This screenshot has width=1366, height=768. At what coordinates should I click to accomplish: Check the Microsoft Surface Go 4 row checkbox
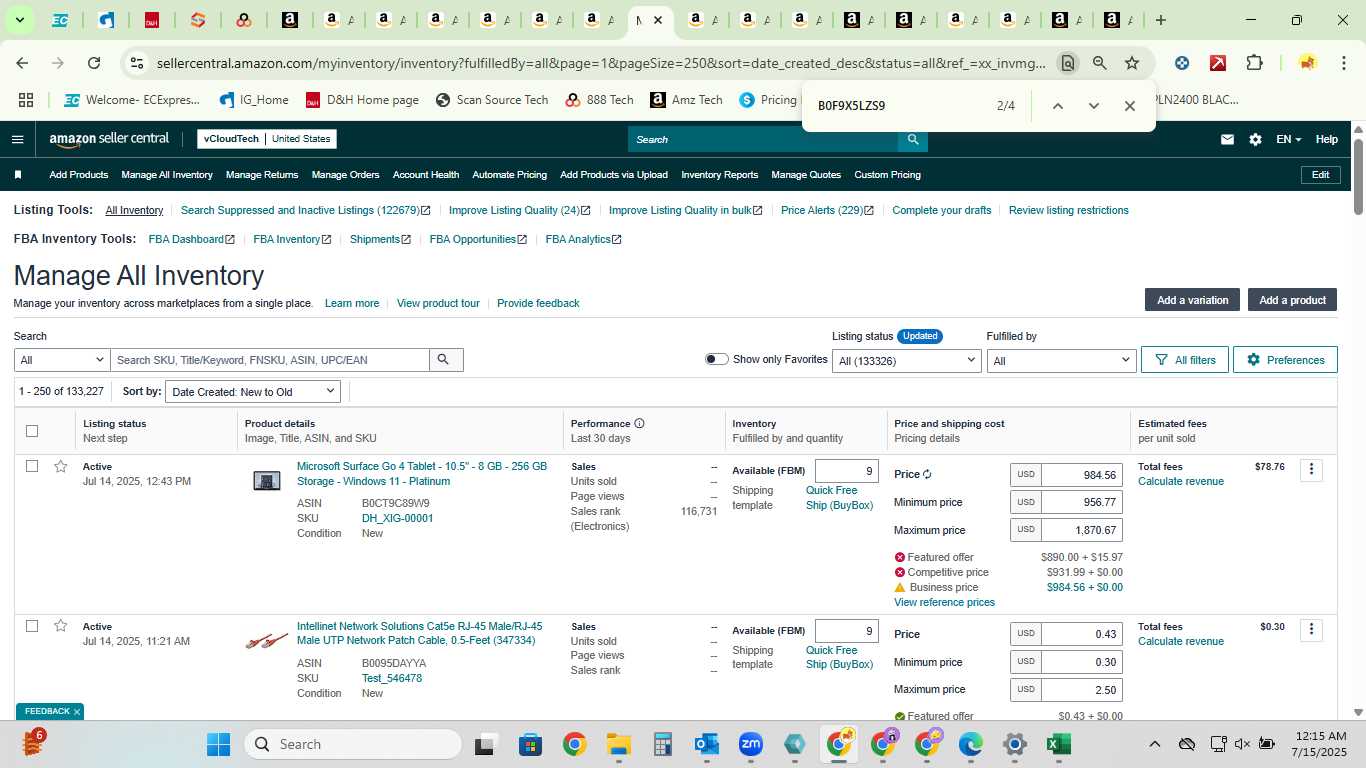pyautogui.click(x=32, y=466)
